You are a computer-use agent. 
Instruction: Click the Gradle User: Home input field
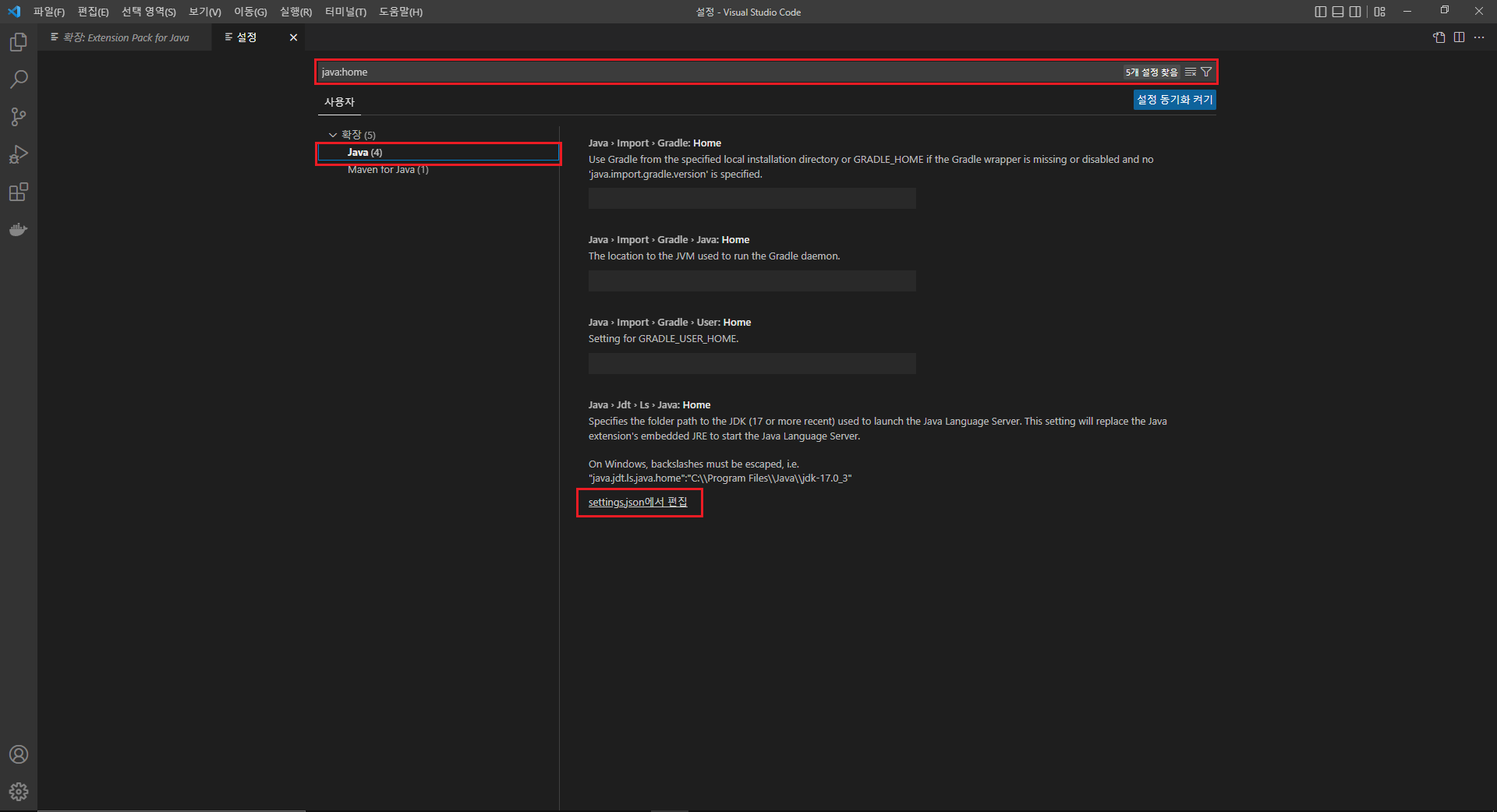point(752,364)
